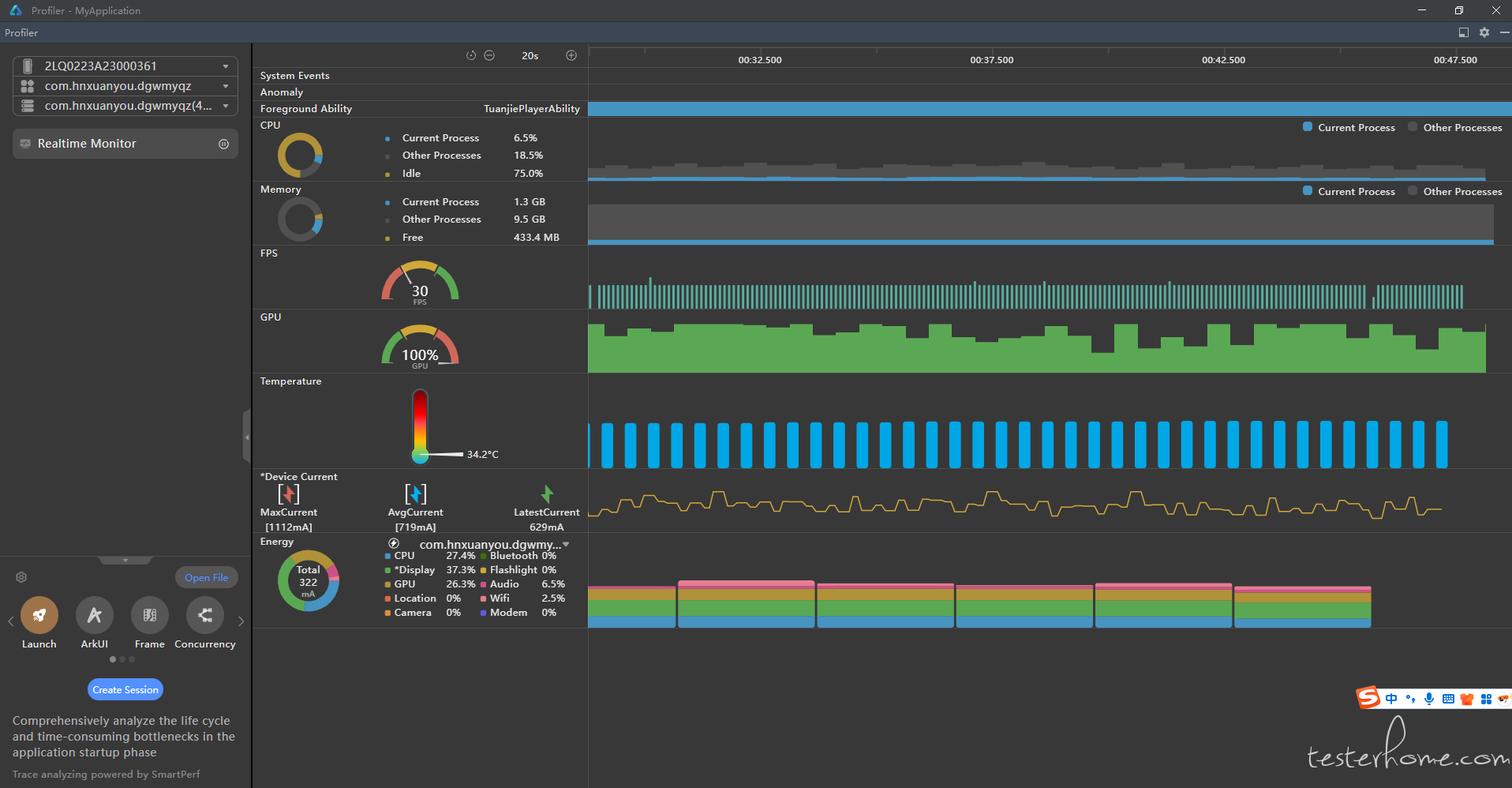Select the Frame template icon
The height and width of the screenshot is (788, 1512).
coord(150,615)
